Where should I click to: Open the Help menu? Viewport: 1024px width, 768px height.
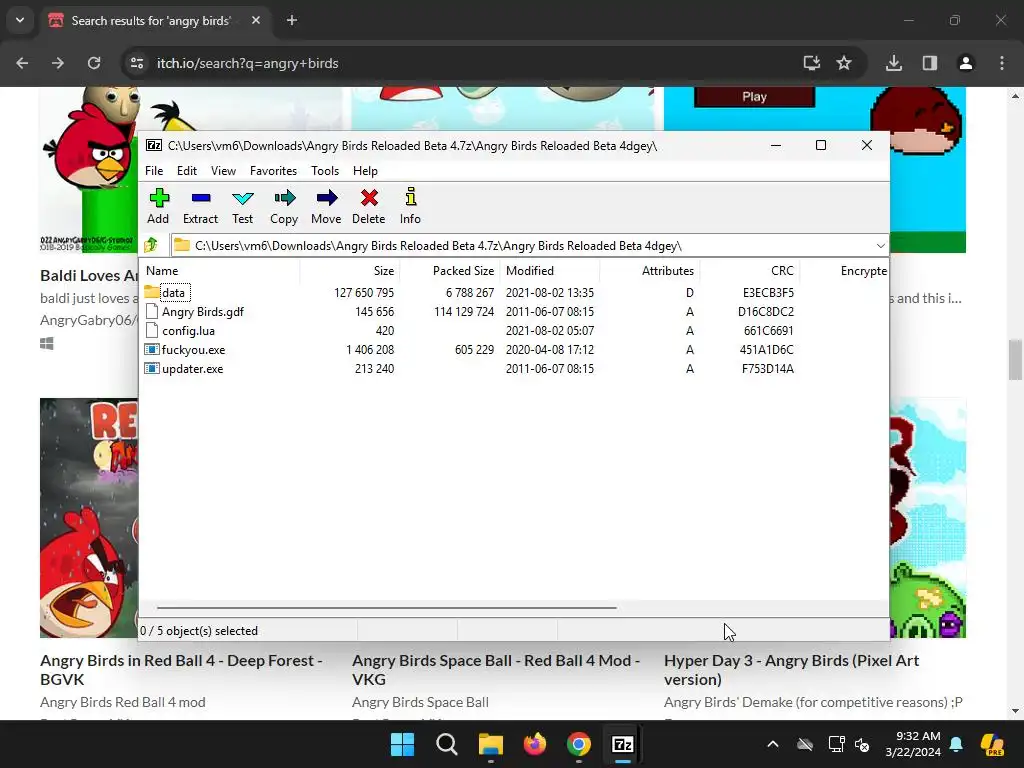click(x=366, y=170)
